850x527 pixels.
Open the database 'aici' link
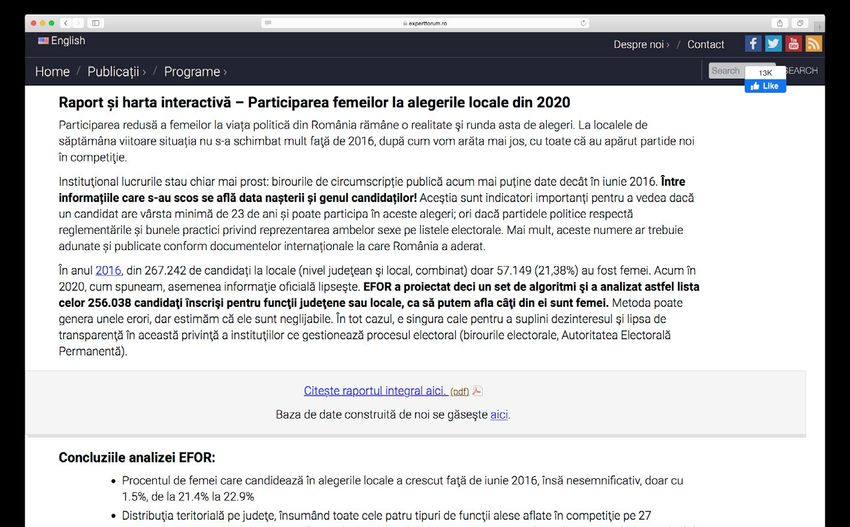click(x=499, y=415)
